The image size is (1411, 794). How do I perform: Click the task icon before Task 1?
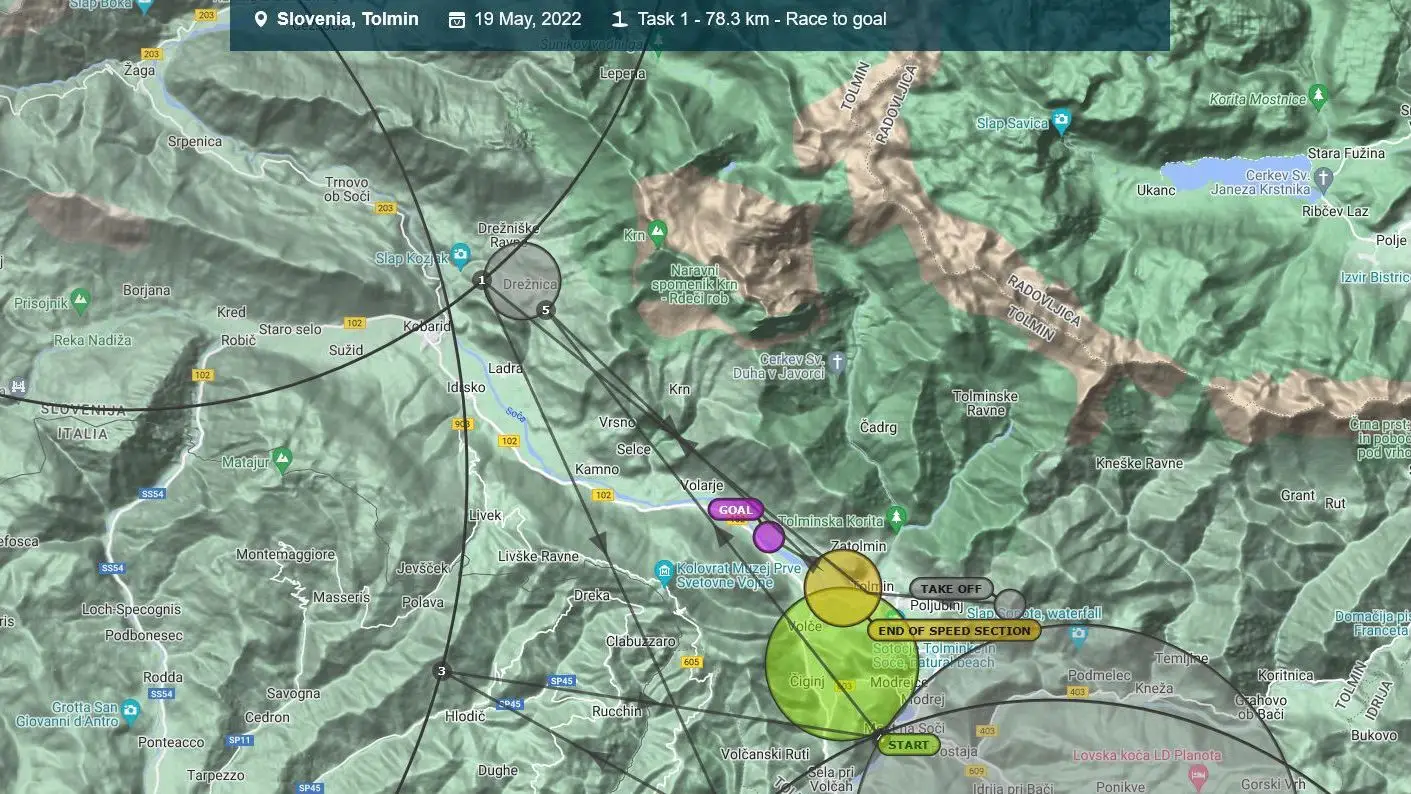pos(620,19)
